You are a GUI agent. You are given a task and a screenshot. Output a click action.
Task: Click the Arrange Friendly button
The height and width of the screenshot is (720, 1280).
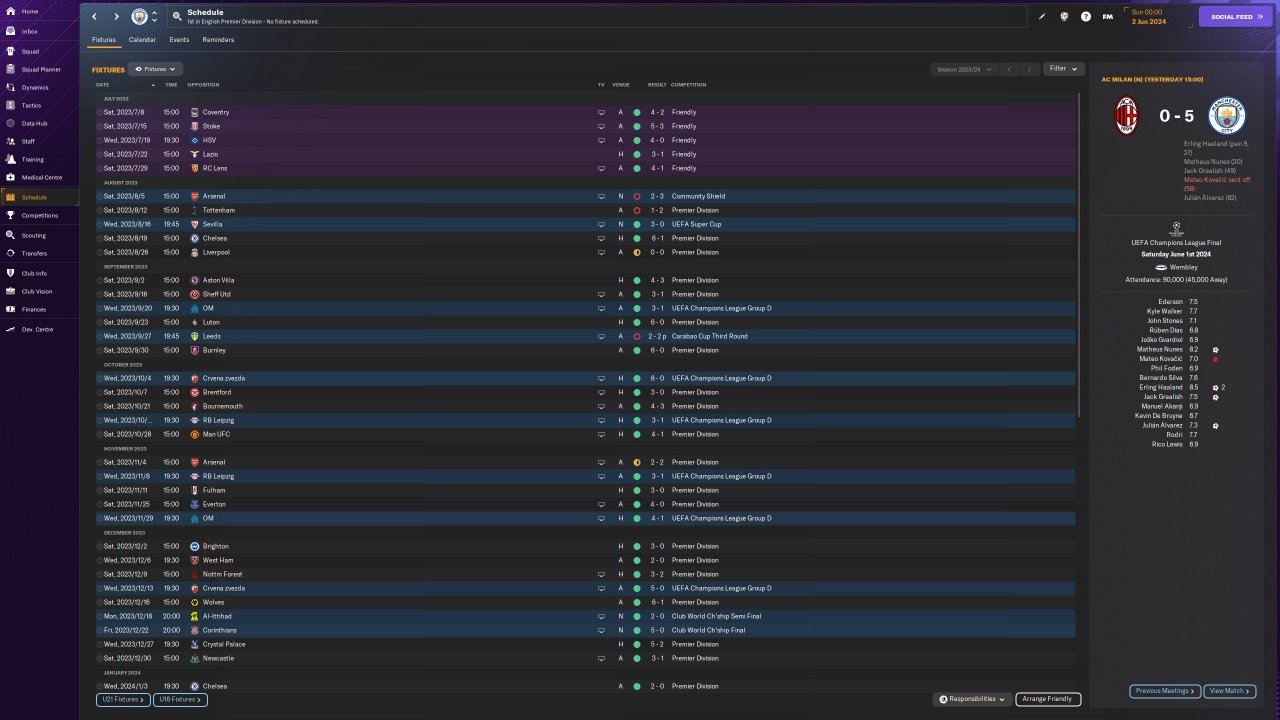click(1048, 699)
